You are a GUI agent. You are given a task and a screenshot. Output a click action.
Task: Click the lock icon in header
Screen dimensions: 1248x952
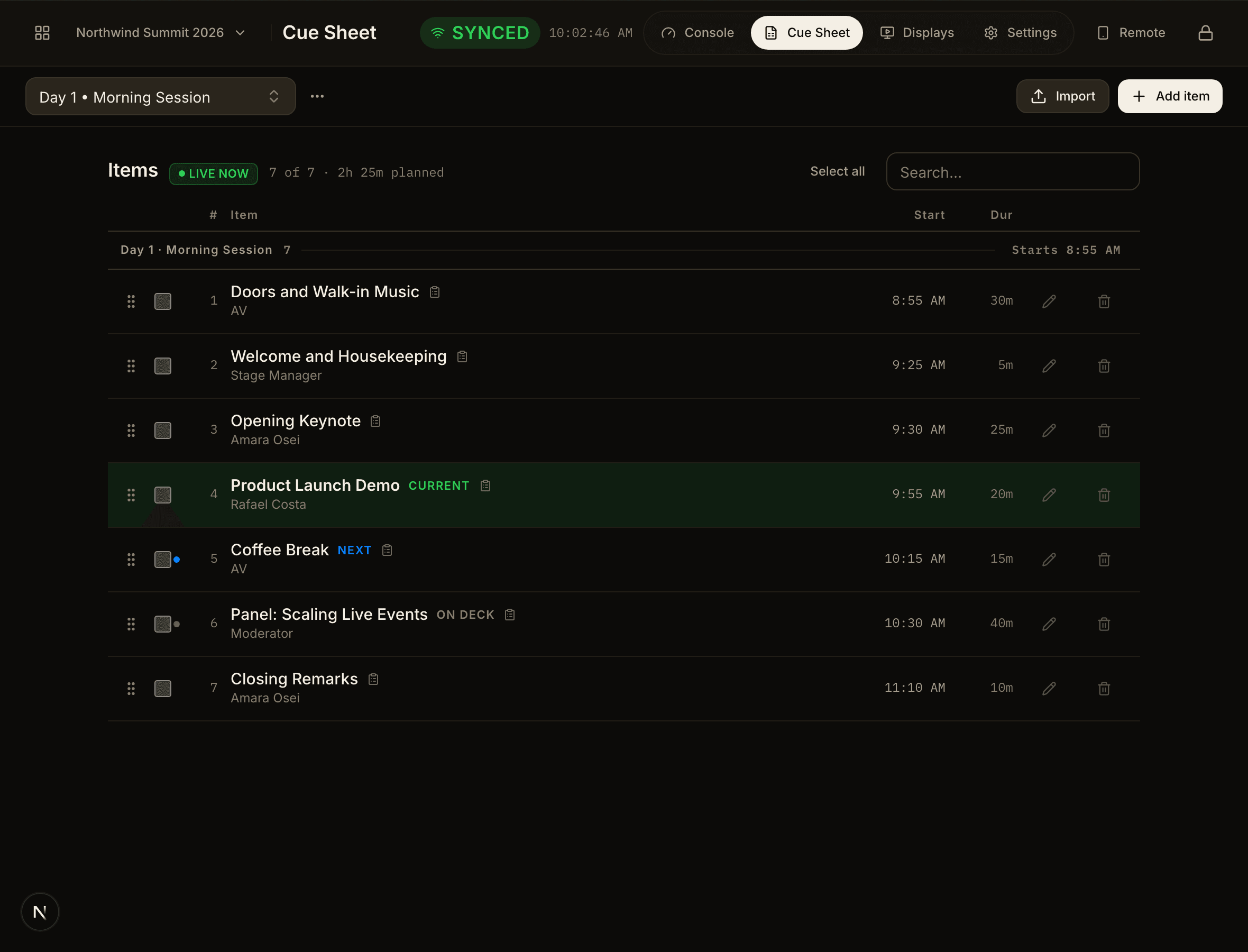pos(1205,33)
